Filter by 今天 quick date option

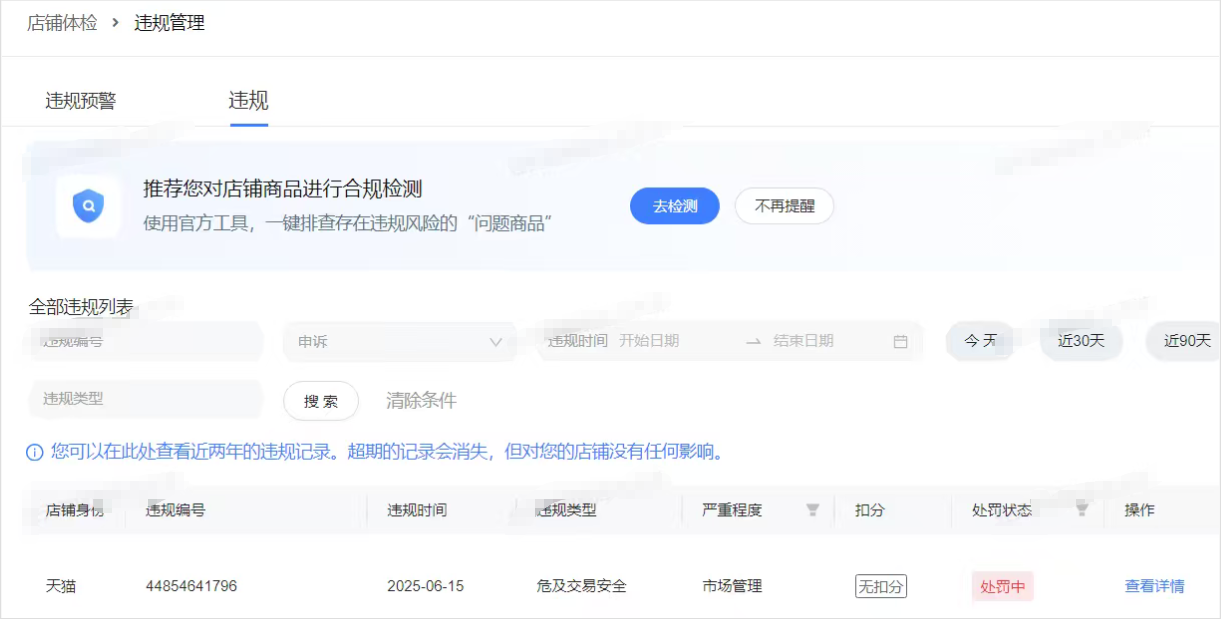980,341
